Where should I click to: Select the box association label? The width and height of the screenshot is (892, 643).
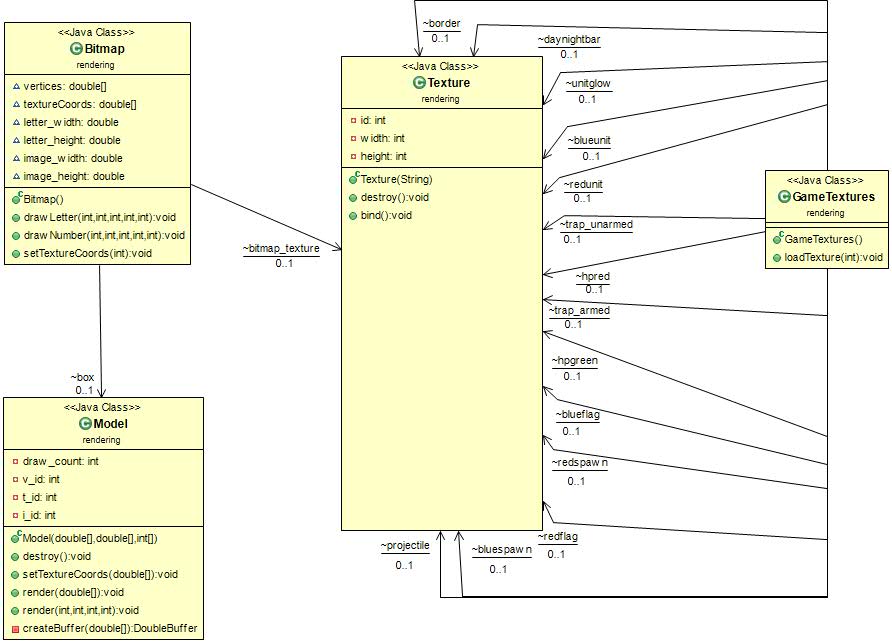coord(82,376)
